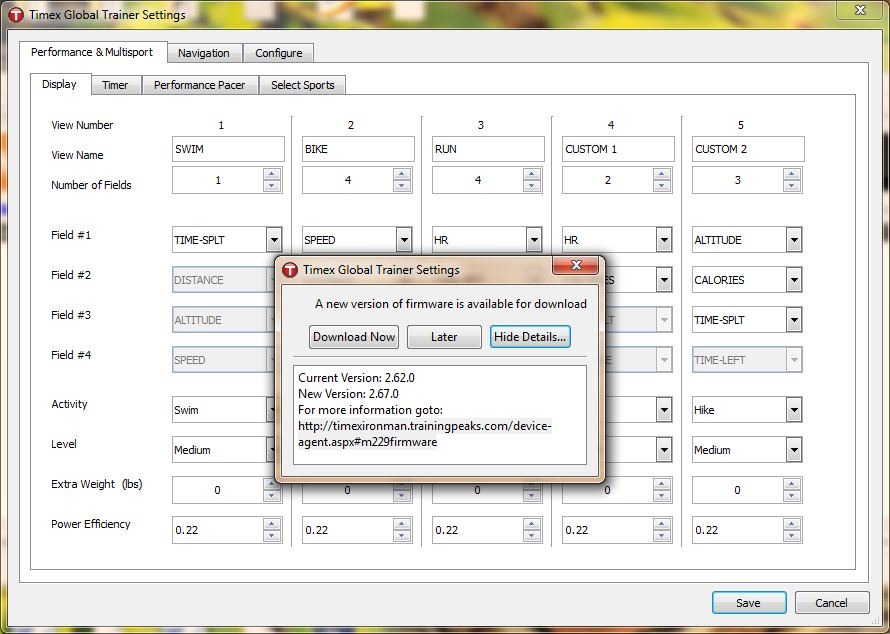Open the Swim activity dropdown

(x=223, y=410)
